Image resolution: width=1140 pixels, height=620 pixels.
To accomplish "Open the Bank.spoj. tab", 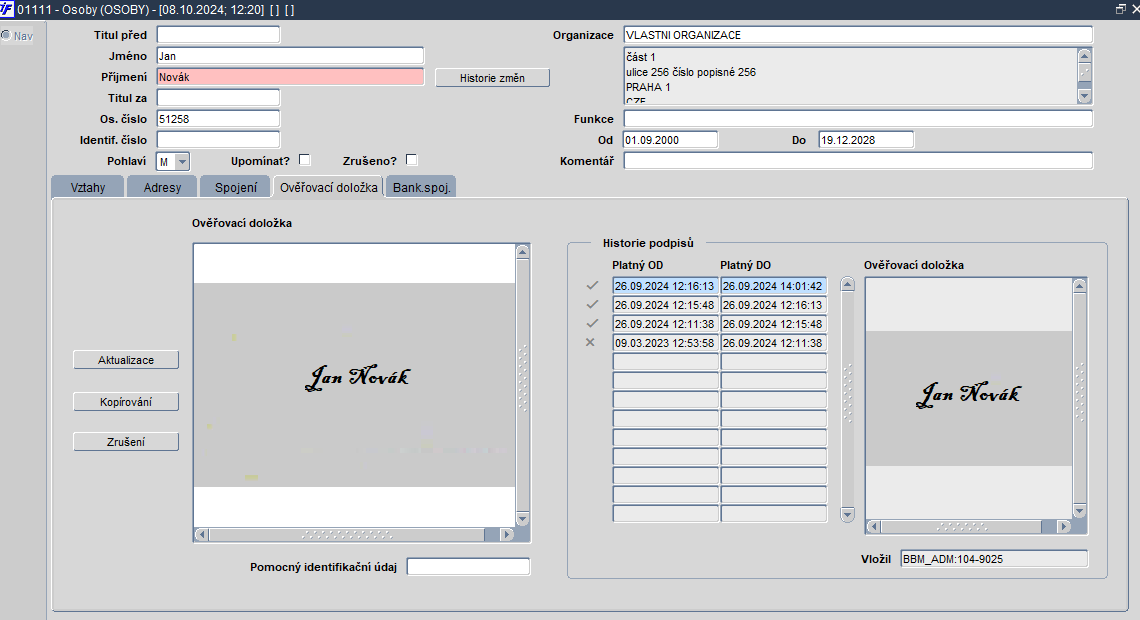I will point(422,187).
